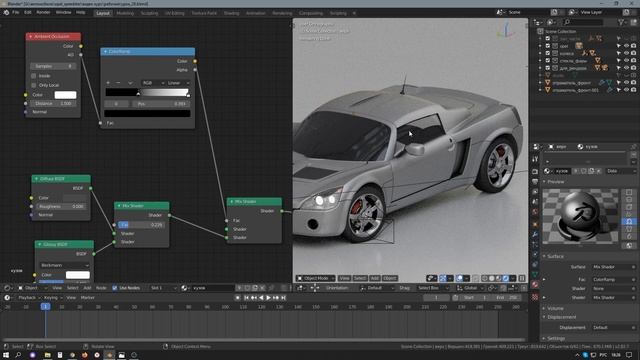Open Glossy BSDF Beckmann distribution dropdown
The image size is (640, 360).
64,265
